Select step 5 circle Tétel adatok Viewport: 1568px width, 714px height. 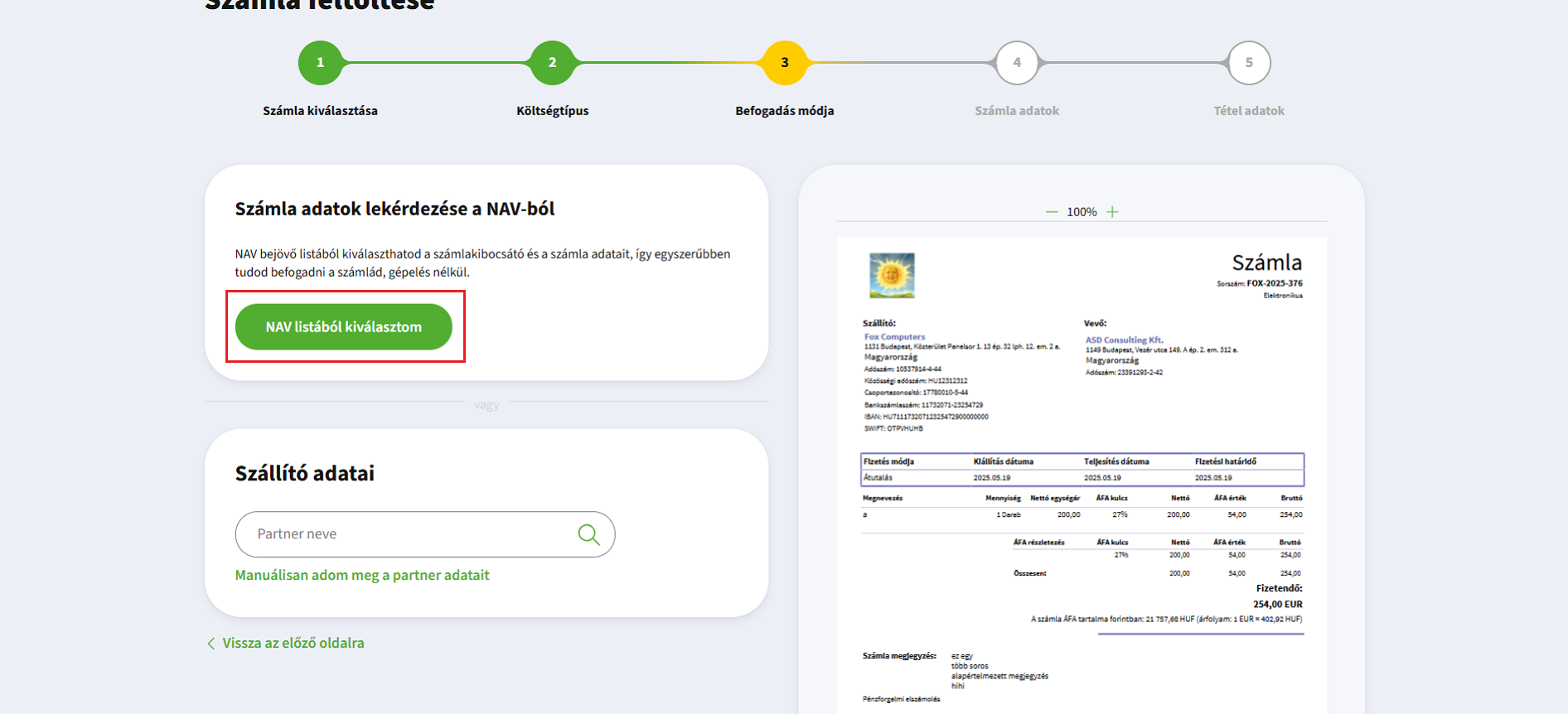point(1249,63)
